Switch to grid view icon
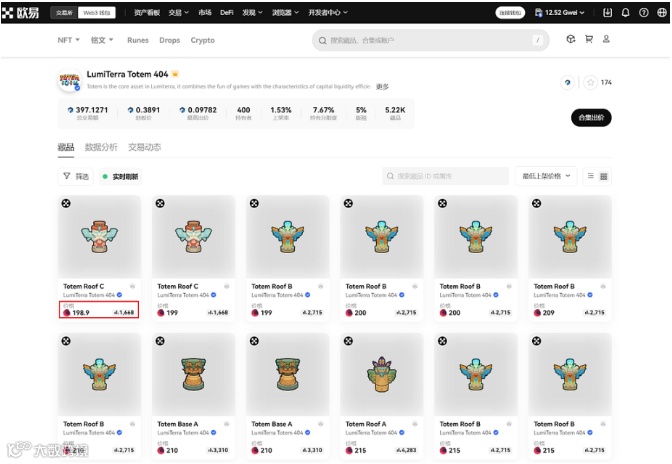This screenshot has height=464, width=672. (603, 176)
